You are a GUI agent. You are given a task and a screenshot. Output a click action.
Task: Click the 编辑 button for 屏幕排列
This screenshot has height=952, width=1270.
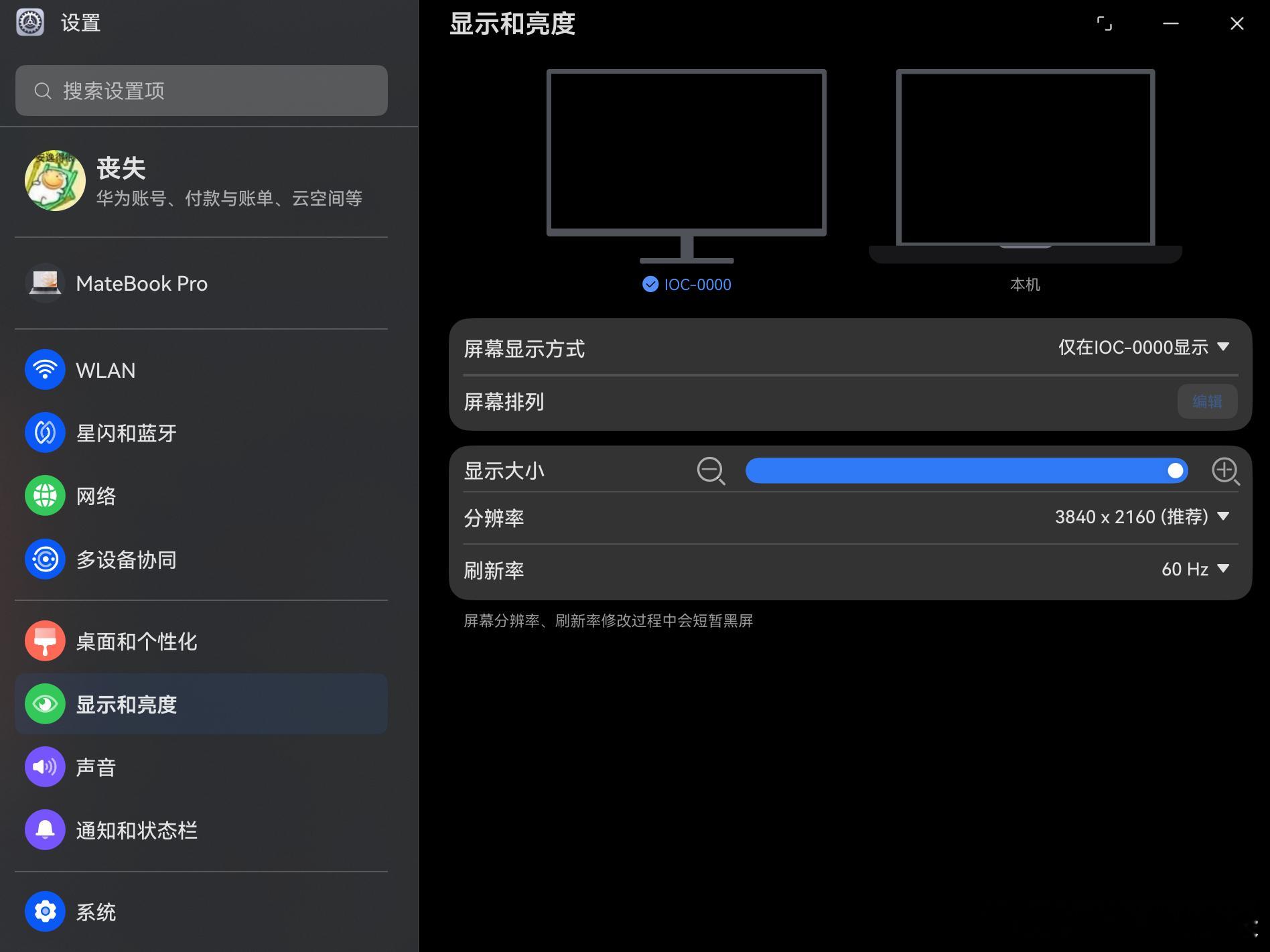click(x=1207, y=401)
